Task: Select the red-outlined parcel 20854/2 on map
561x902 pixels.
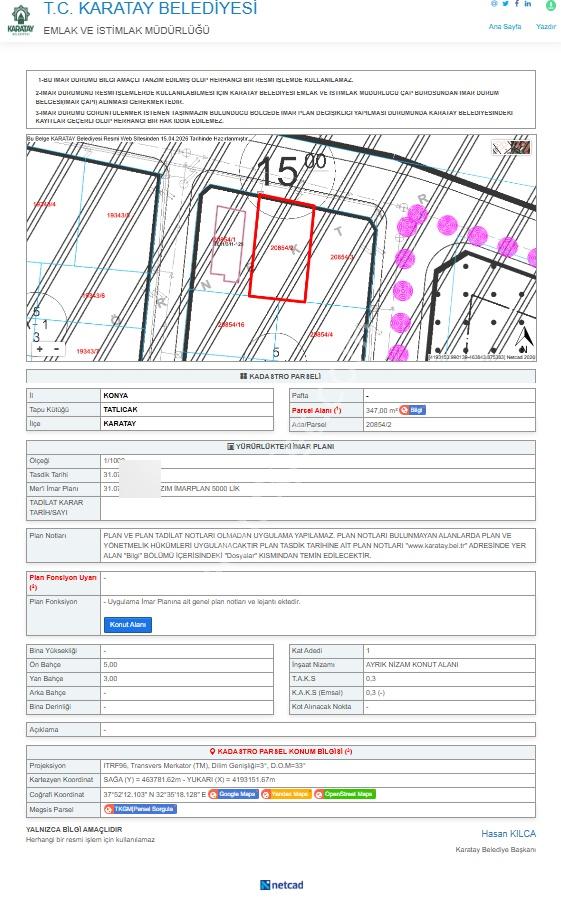Action: tap(282, 248)
